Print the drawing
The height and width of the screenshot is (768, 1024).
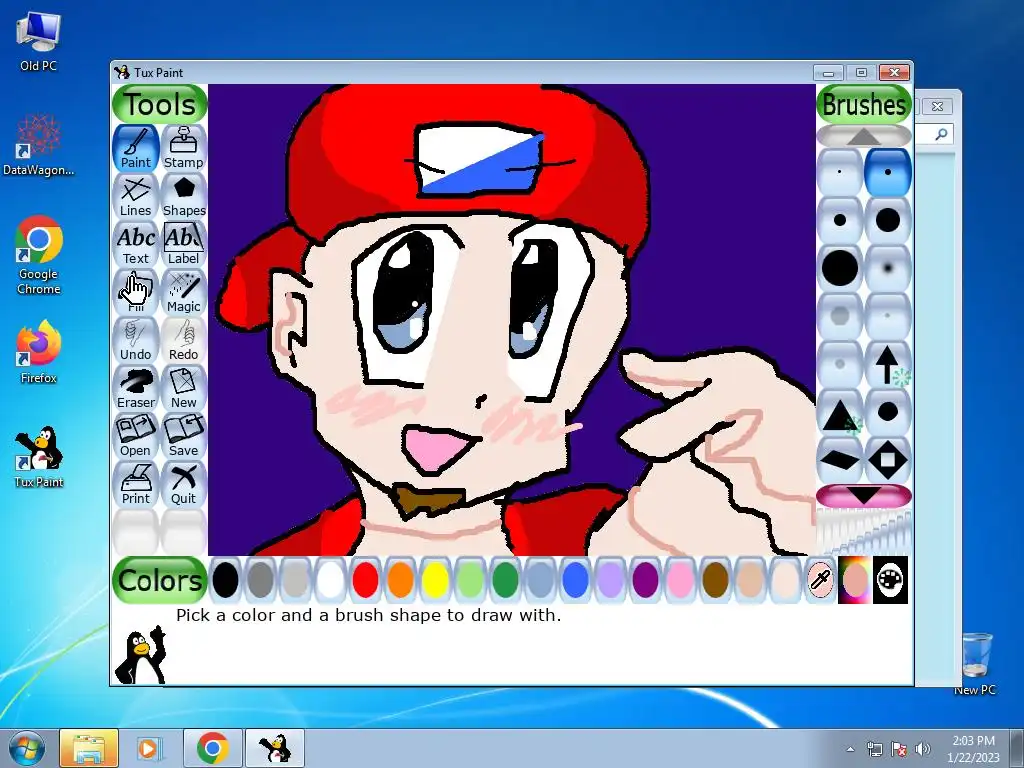[136, 484]
